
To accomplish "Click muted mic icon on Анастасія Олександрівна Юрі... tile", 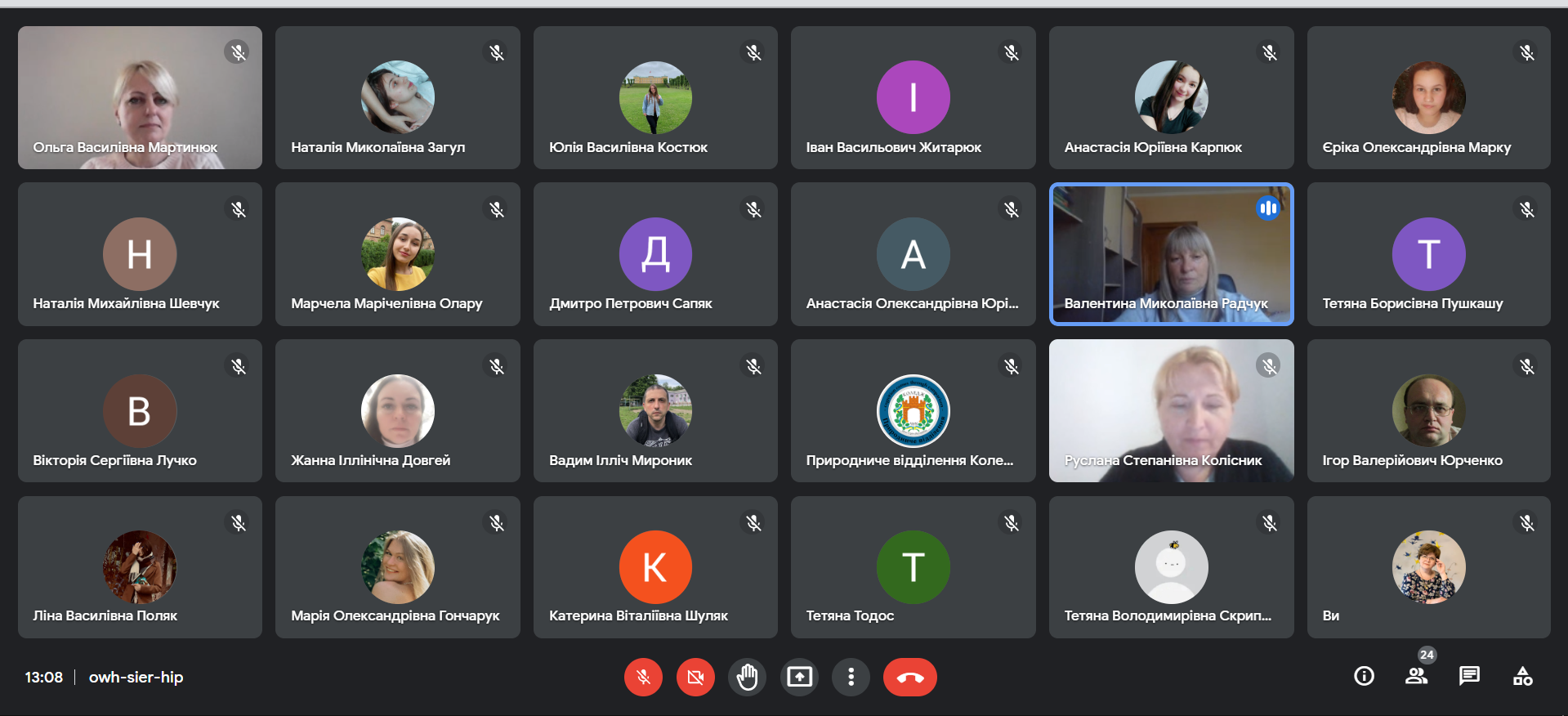I will 1012,209.
